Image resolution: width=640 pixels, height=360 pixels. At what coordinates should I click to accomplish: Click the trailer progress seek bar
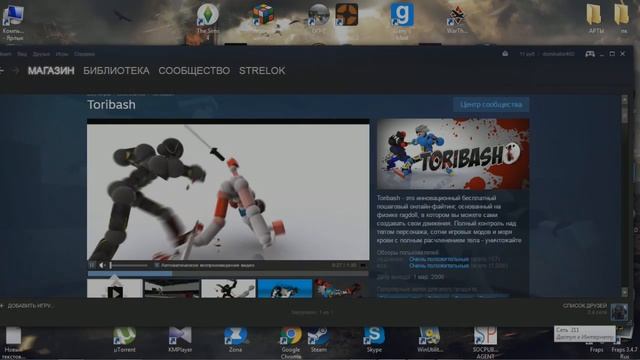pos(228,273)
